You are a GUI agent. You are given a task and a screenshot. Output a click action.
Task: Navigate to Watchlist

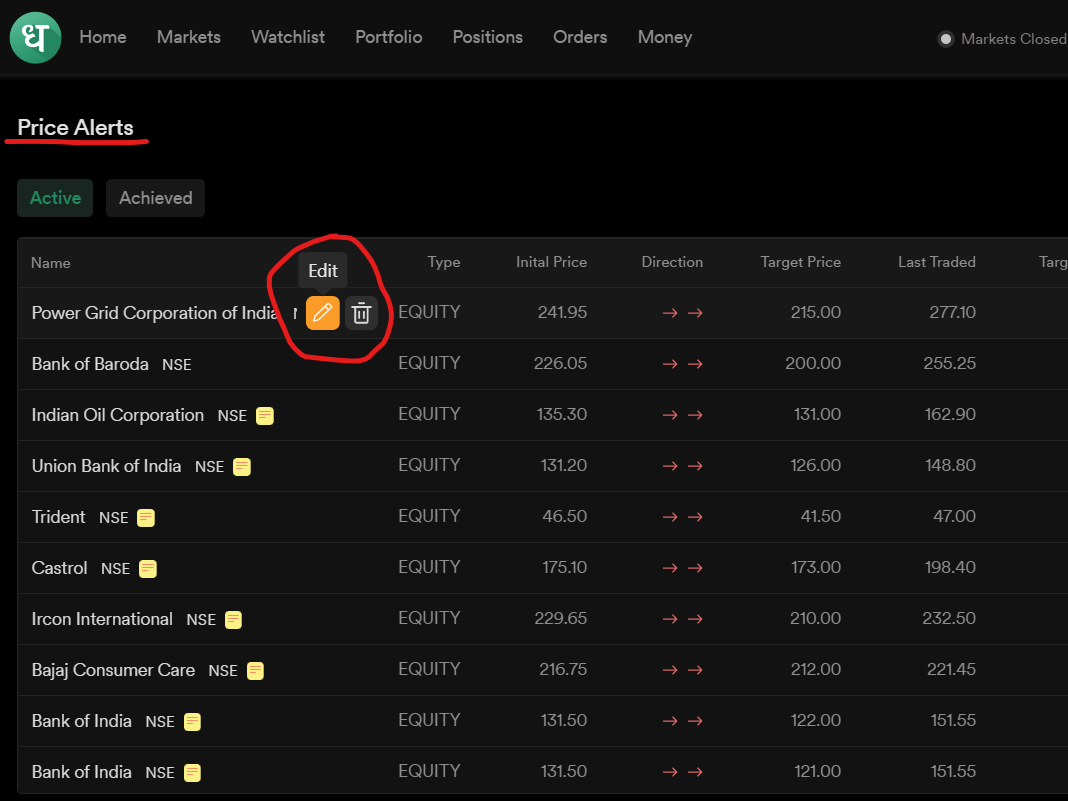click(288, 37)
